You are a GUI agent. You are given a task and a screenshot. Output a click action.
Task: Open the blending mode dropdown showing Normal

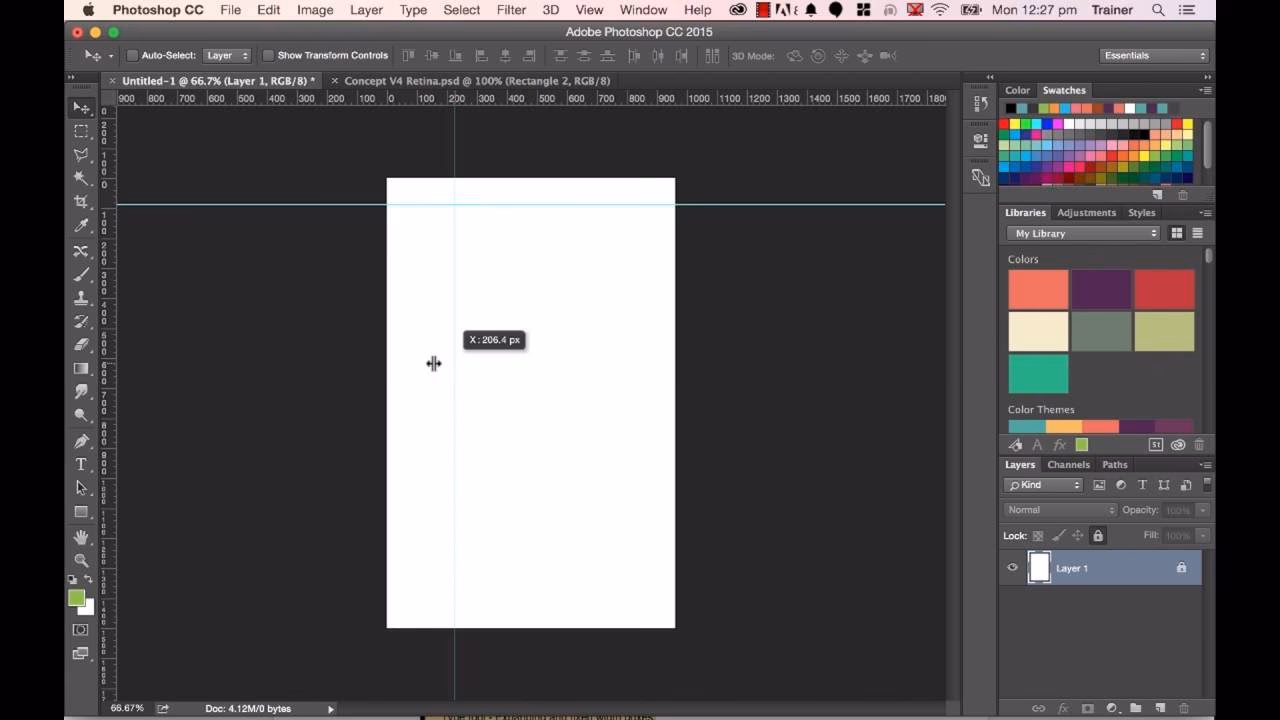pyautogui.click(x=1058, y=509)
